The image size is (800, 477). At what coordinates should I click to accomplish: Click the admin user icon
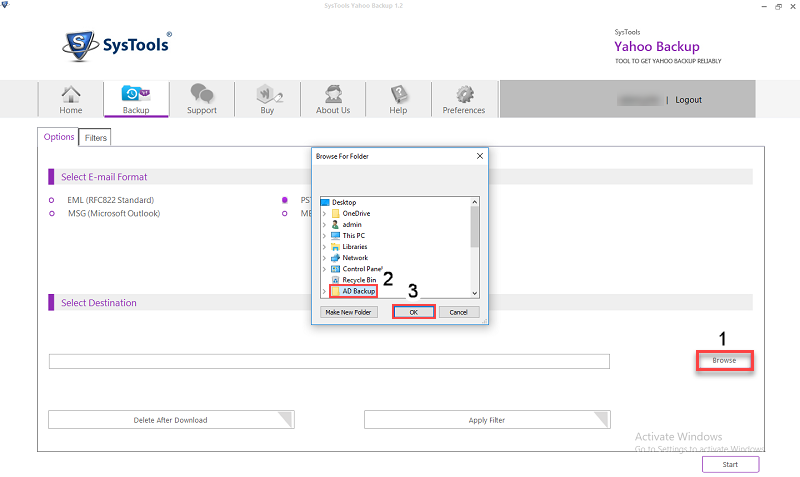(335, 224)
